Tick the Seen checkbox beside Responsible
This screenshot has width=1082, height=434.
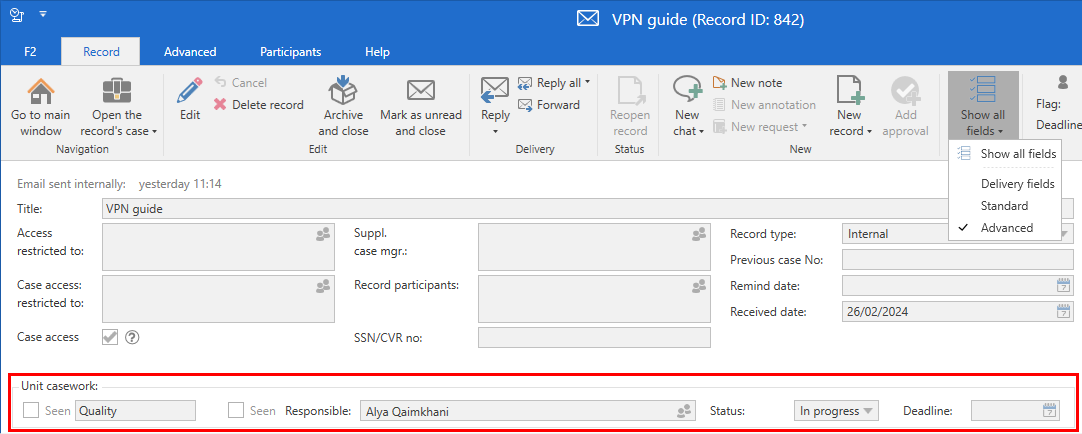coord(236,410)
